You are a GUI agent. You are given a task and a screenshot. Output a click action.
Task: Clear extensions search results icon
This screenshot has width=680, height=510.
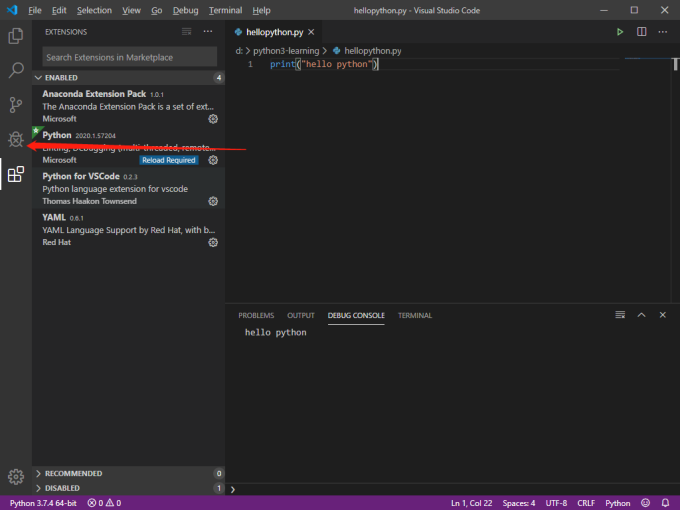[186, 32]
